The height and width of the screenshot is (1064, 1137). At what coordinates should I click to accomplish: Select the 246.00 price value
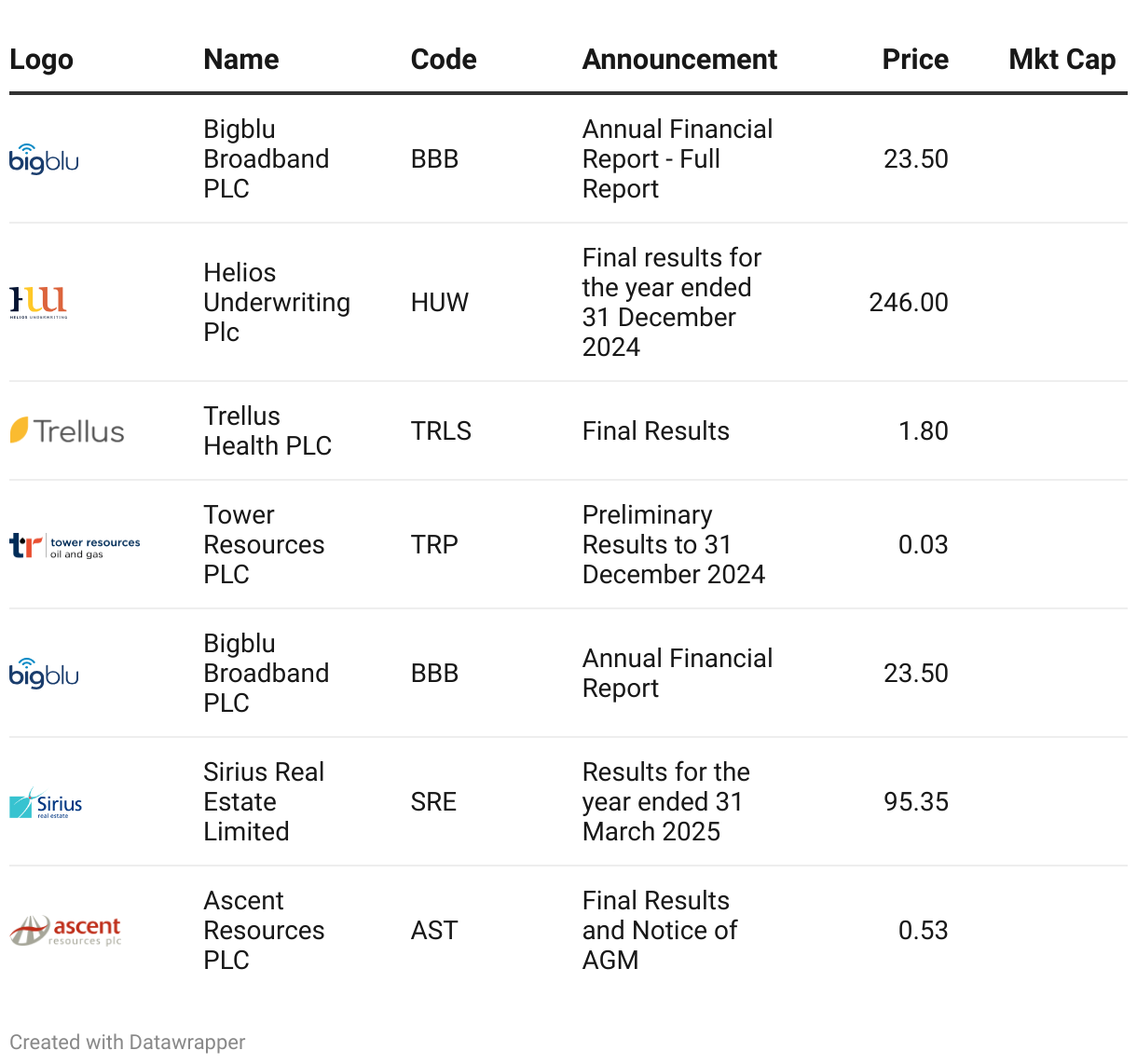coord(908,302)
